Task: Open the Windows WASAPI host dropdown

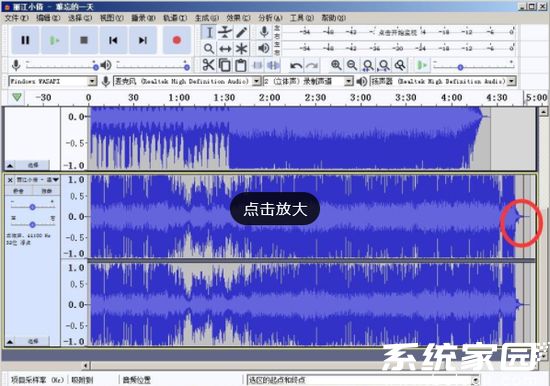Action: pos(52,81)
